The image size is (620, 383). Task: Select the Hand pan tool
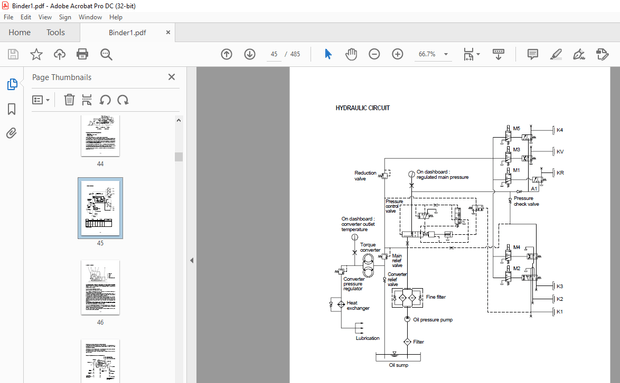[x=351, y=54]
